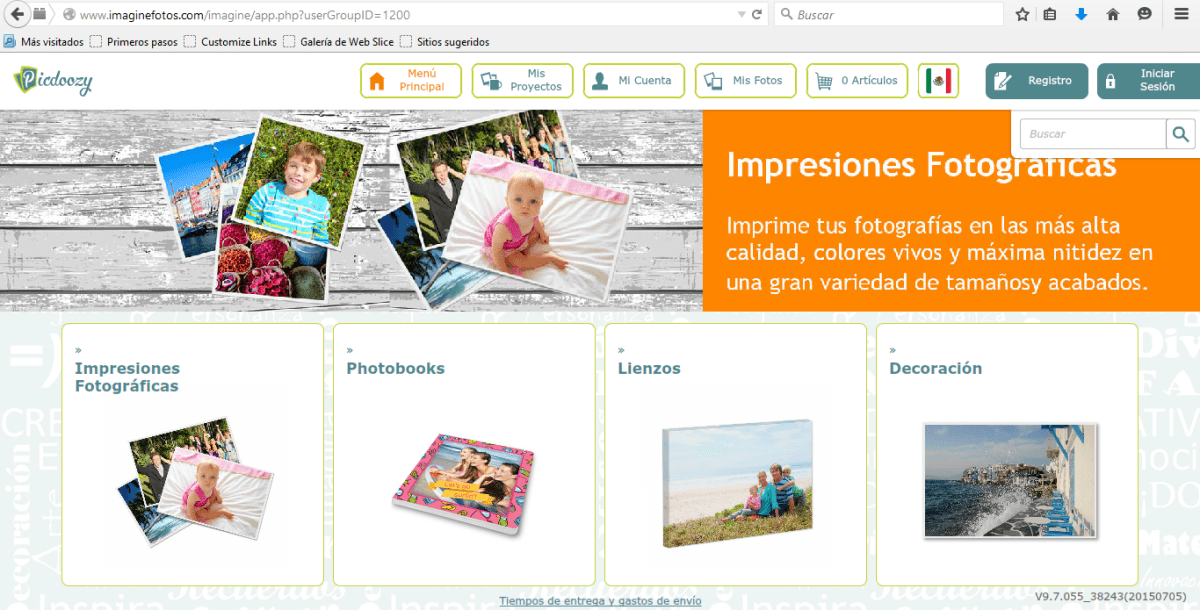Open the Decoración category image

1008,481
